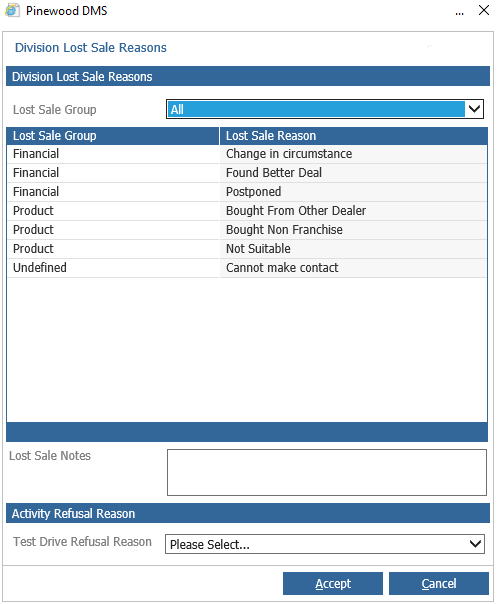Select the Not Suitable reason row

(x=247, y=248)
